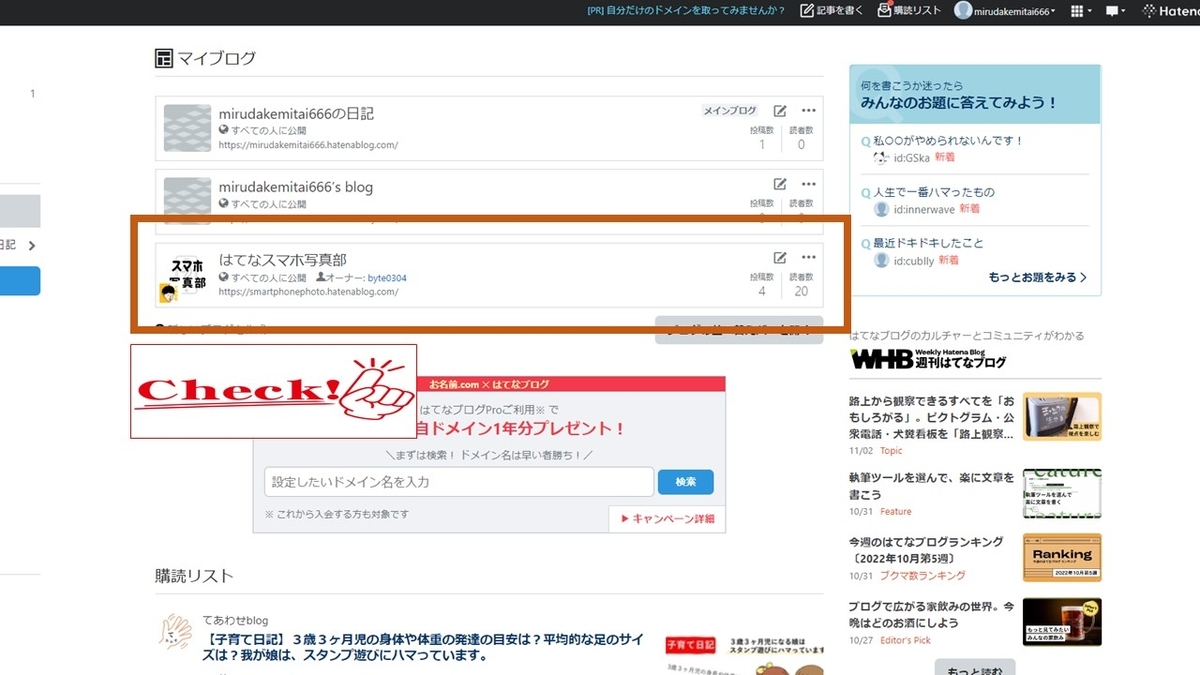The image size is (1200, 675).
Task: Open topic 最近ドキドキしたこと
Action: coord(928,243)
